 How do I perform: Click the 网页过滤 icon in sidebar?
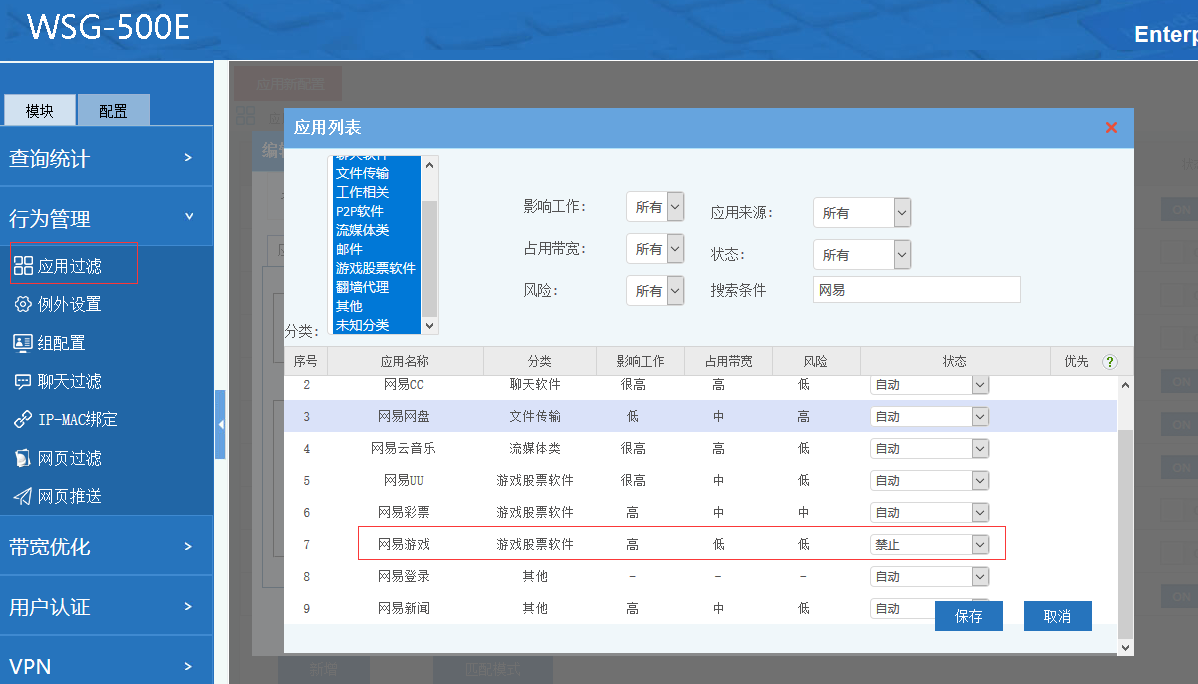pos(23,458)
